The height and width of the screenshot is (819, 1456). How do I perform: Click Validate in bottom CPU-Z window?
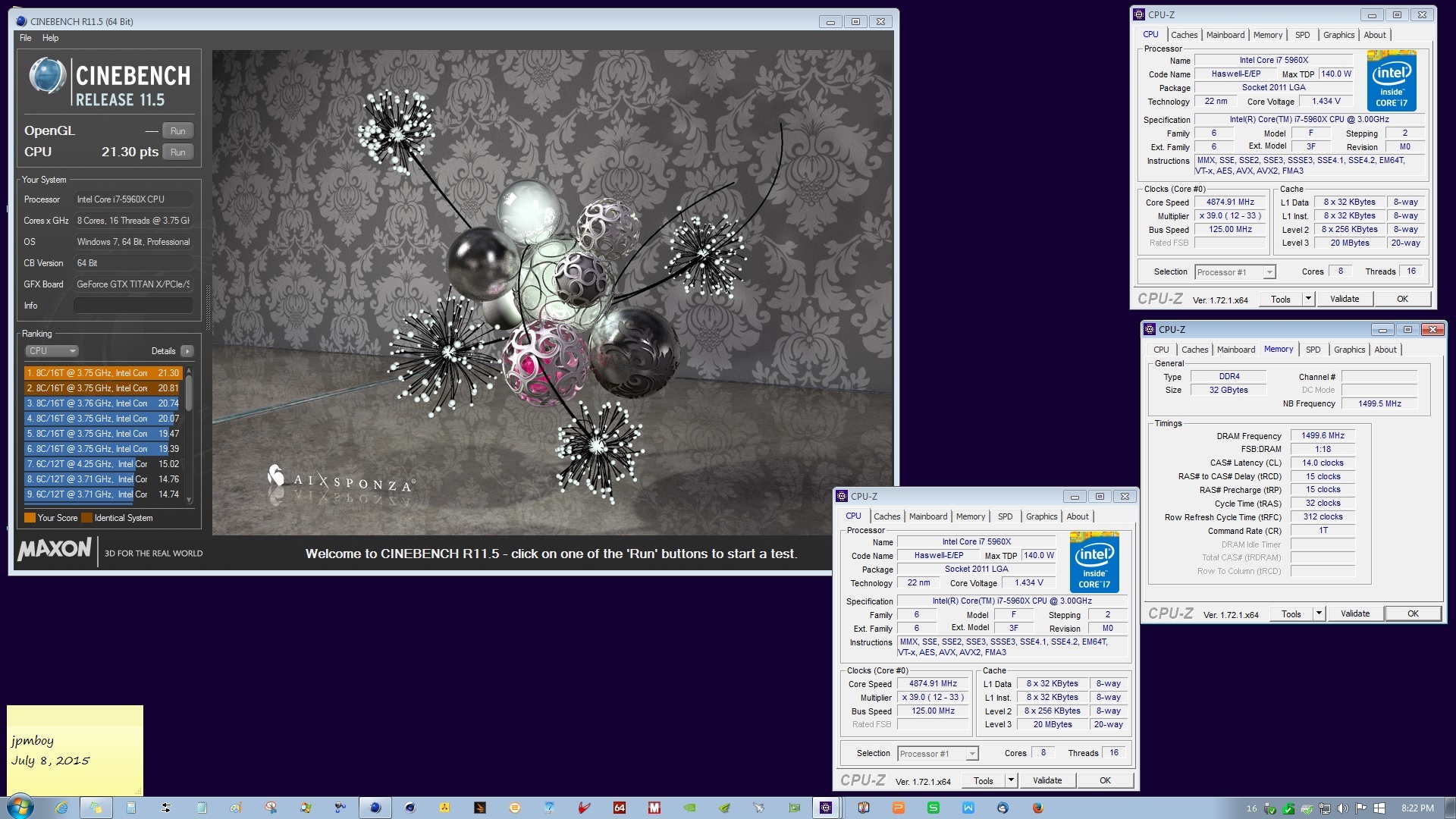[x=1047, y=780]
